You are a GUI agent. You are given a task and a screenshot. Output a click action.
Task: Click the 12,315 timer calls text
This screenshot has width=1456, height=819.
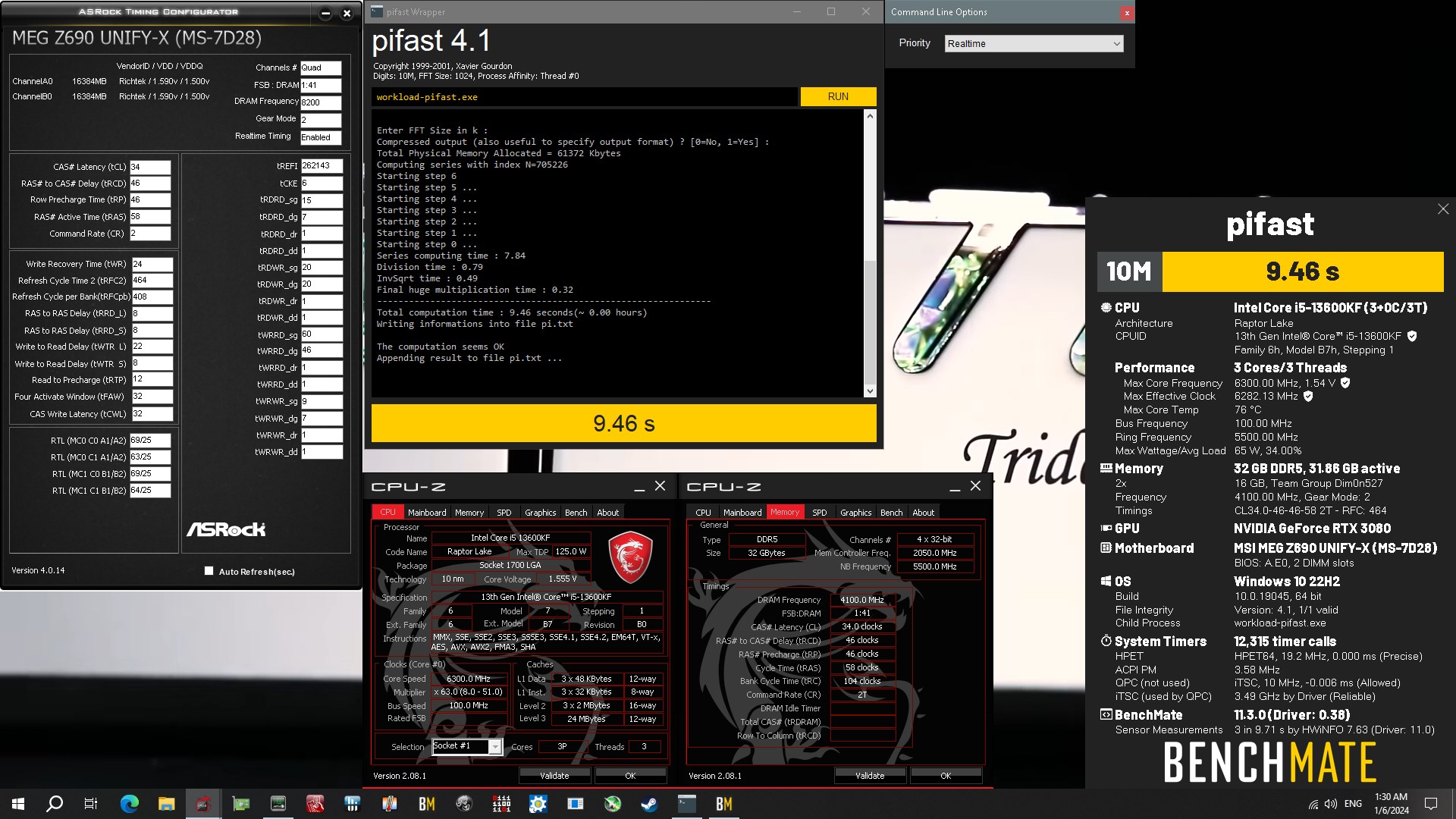click(x=1285, y=642)
